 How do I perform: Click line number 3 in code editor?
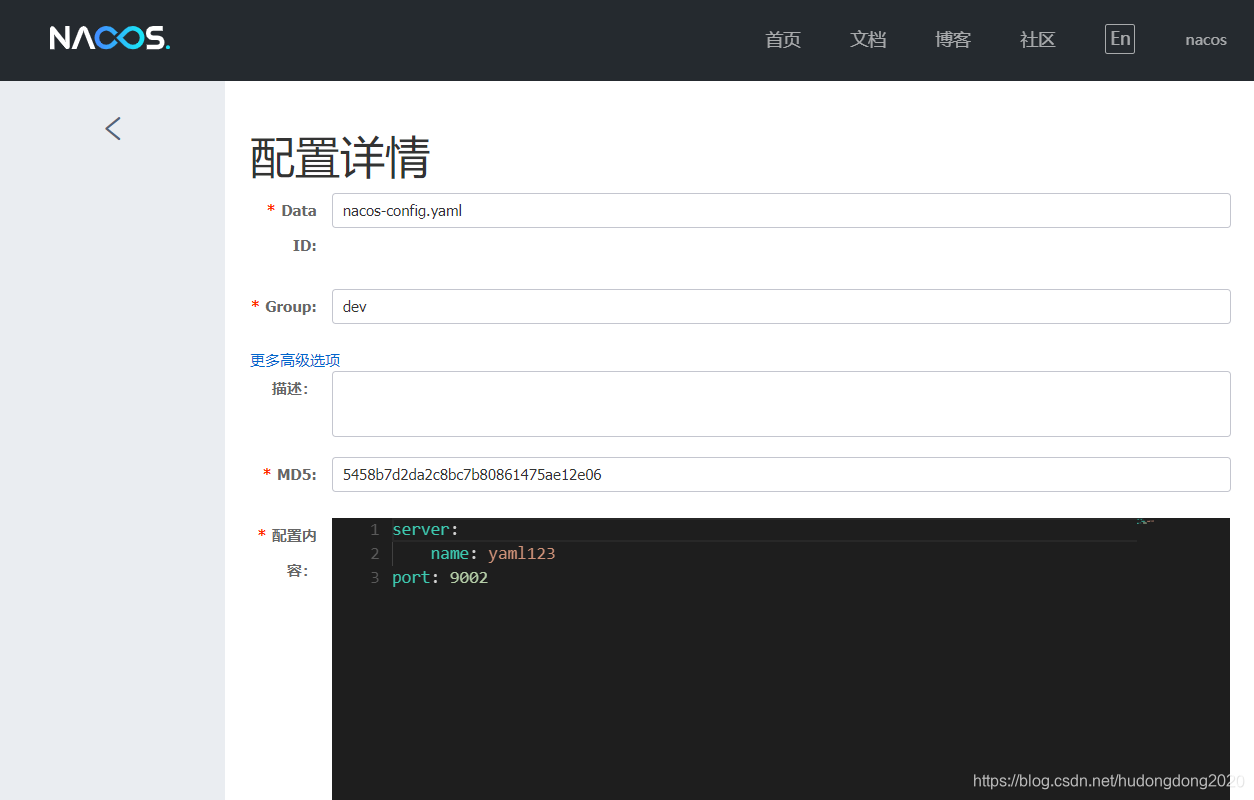(x=374, y=577)
